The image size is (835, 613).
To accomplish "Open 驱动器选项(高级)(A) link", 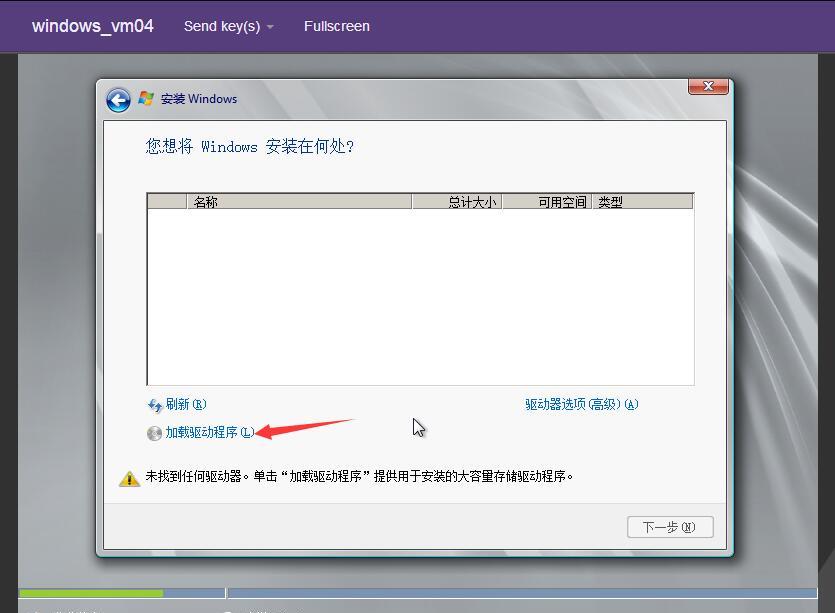I will point(582,404).
